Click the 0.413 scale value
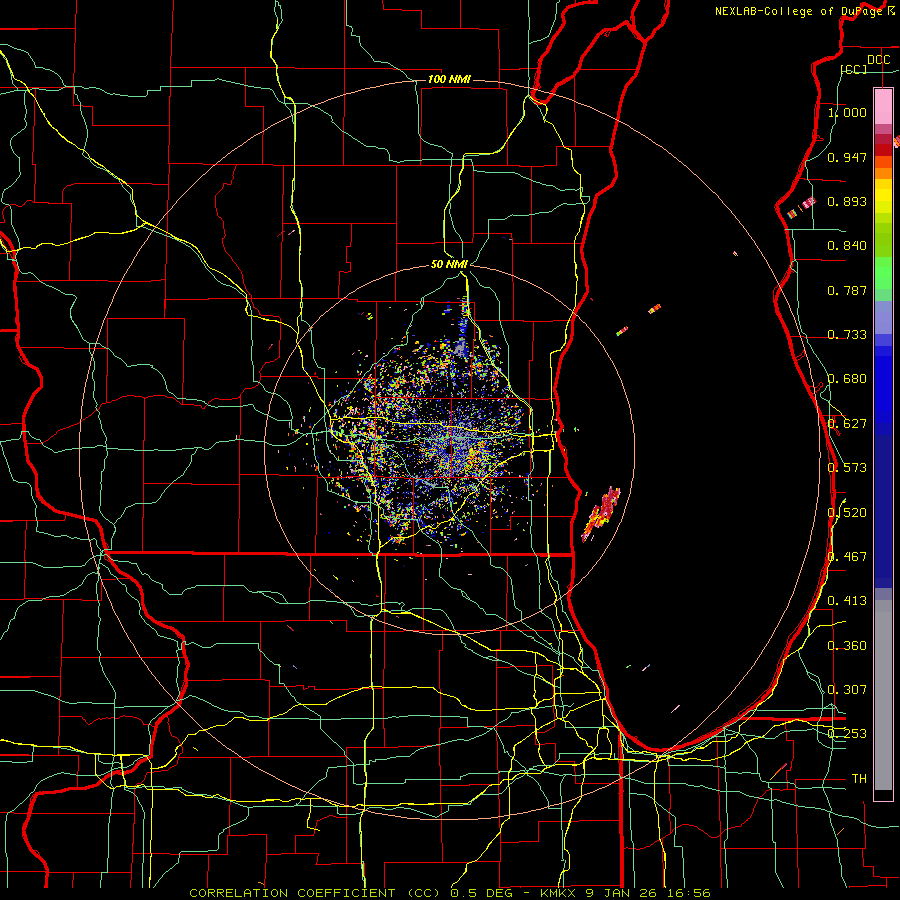The width and height of the screenshot is (900, 900). coord(847,601)
